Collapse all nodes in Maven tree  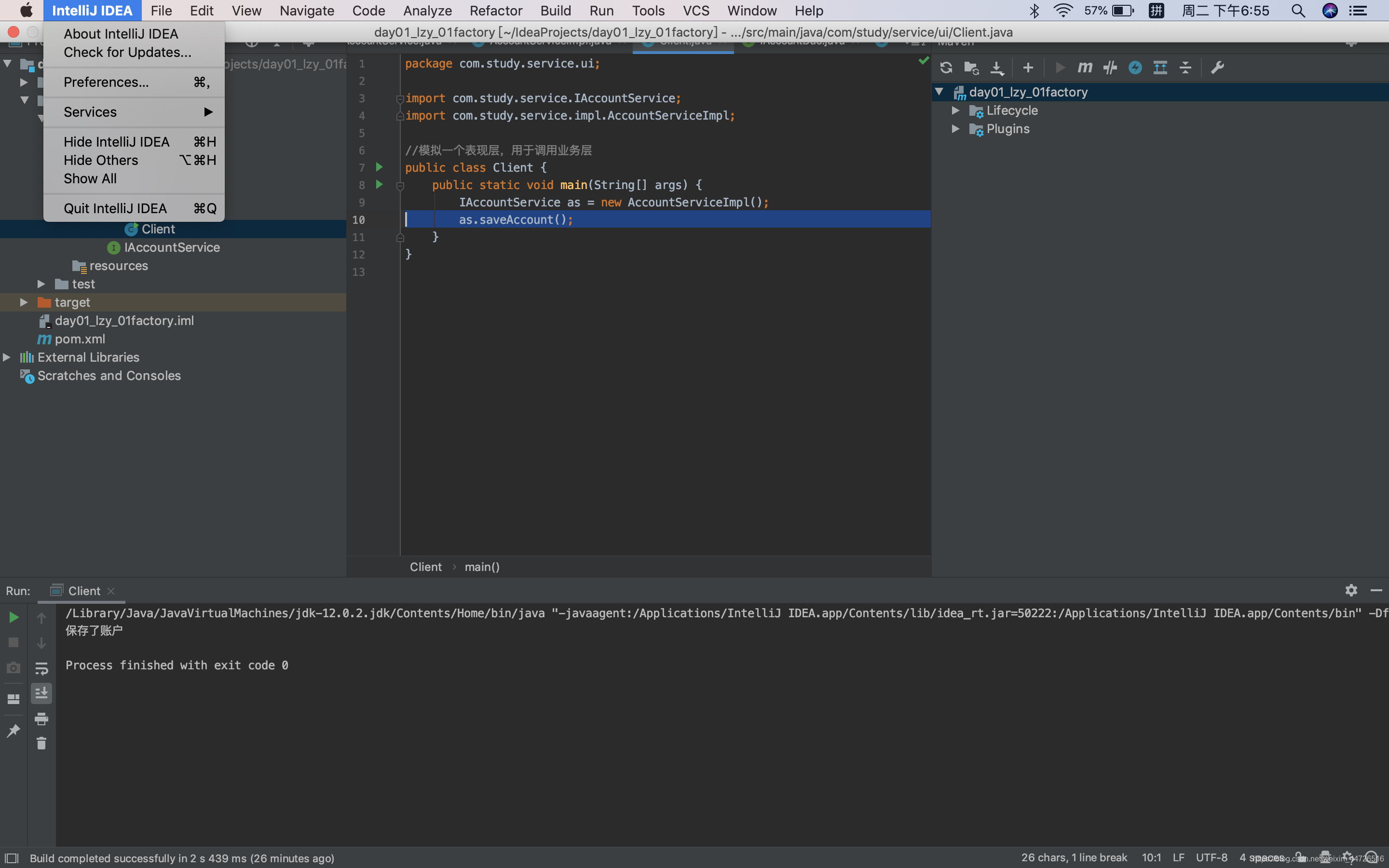click(1185, 68)
